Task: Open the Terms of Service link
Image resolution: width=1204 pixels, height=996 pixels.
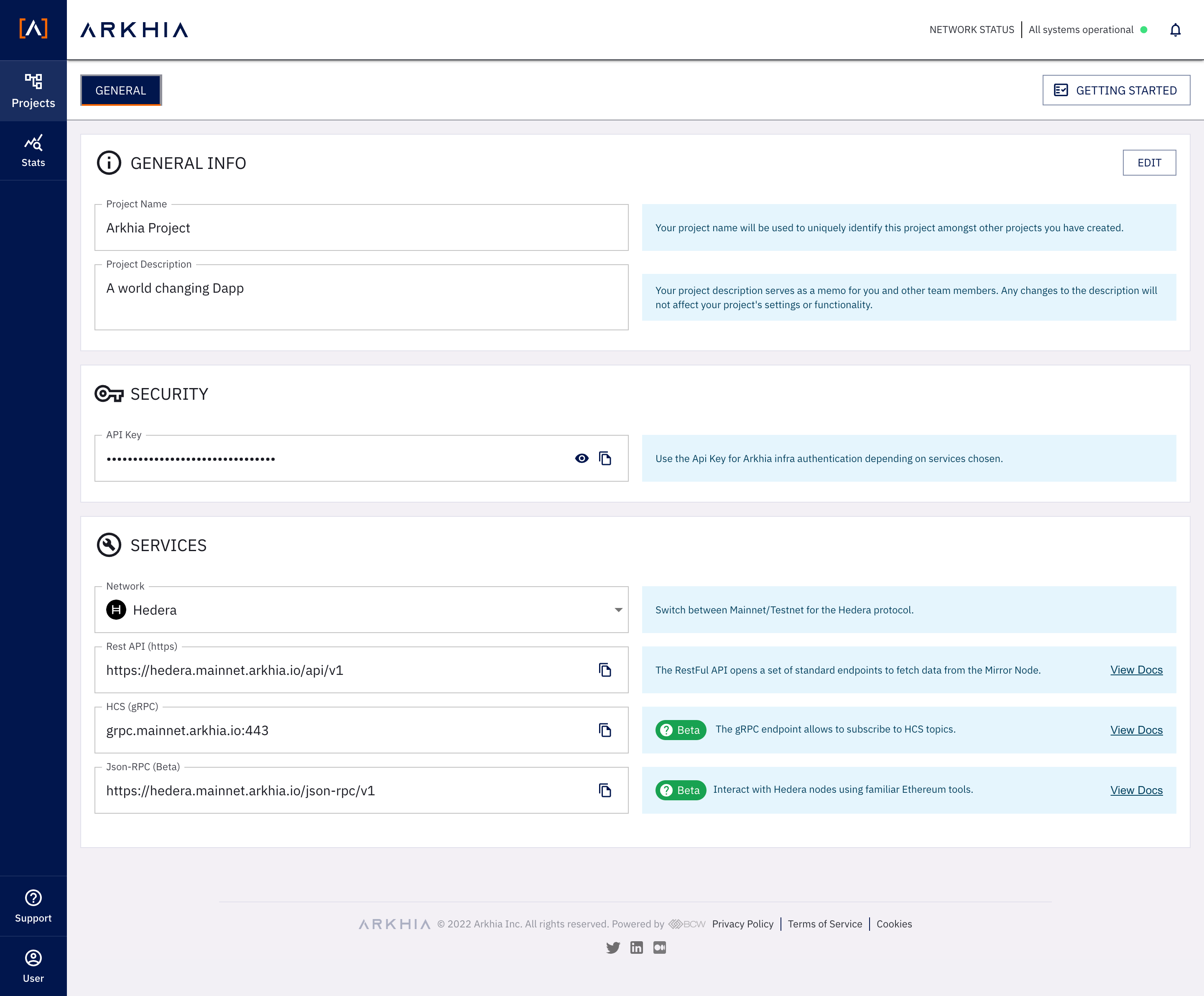Action: (824, 924)
